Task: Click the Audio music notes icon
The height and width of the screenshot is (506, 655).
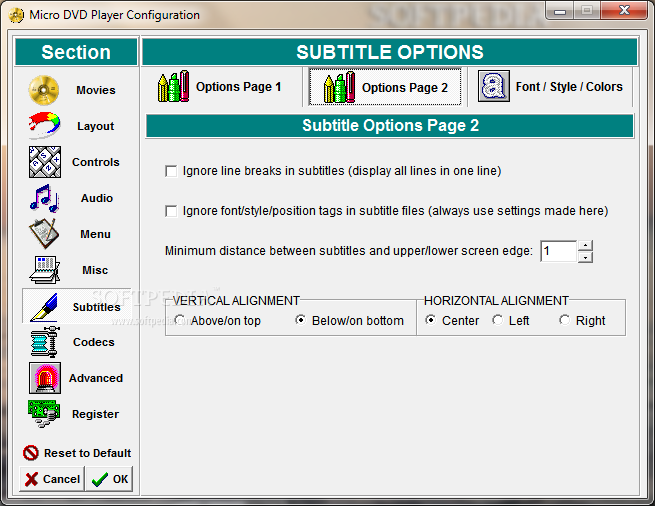Action: point(45,198)
